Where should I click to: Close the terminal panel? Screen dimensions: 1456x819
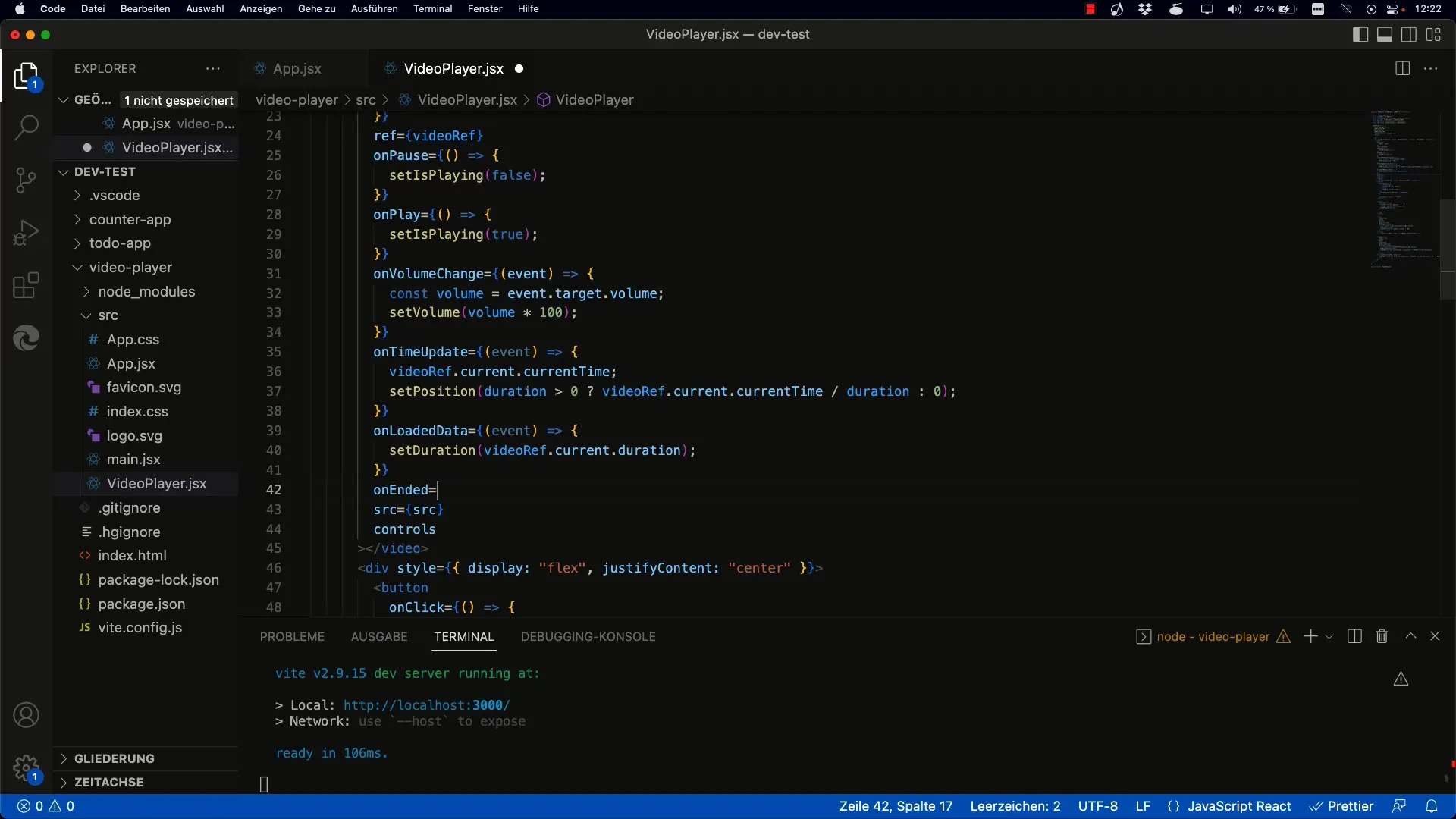click(1435, 636)
